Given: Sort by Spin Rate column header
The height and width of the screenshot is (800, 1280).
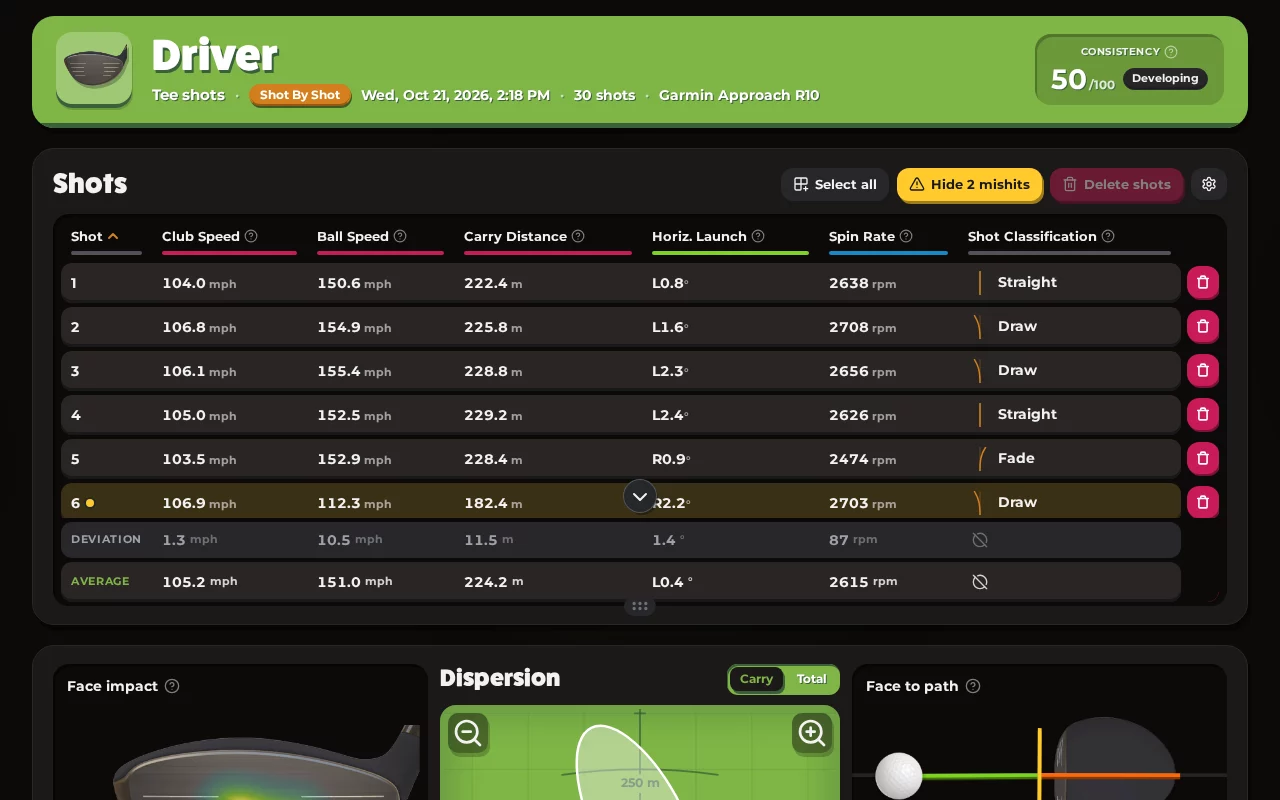Looking at the screenshot, I should (x=862, y=236).
